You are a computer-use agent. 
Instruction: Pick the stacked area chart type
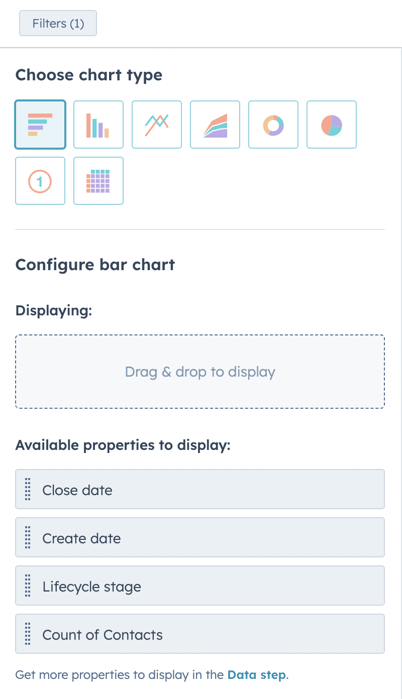pos(215,124)
